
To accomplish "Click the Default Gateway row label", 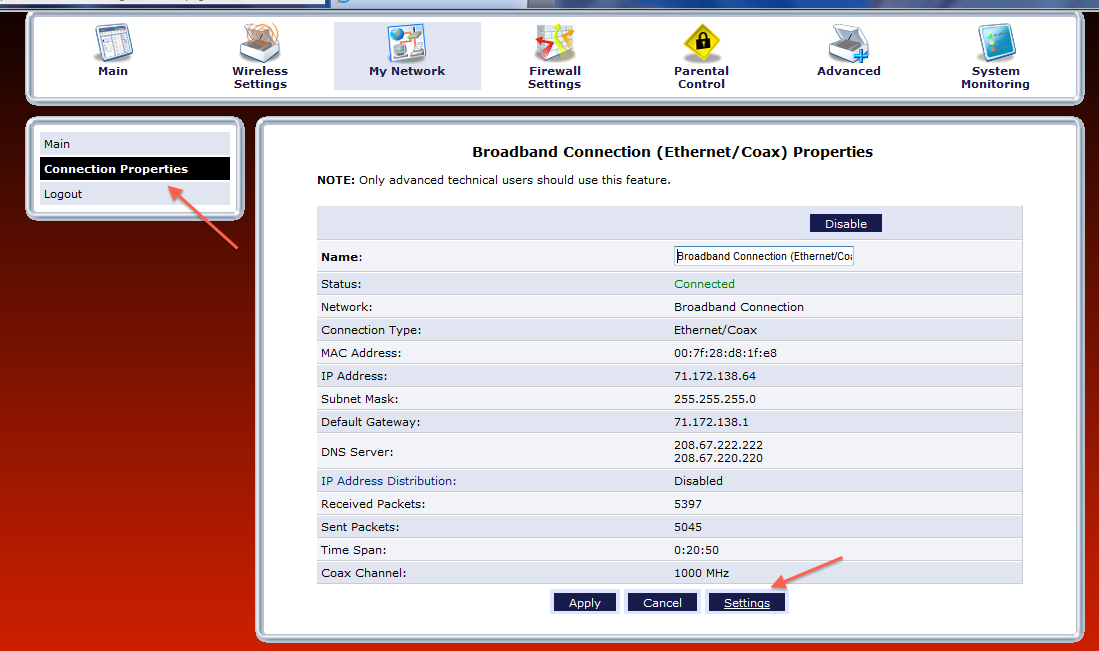I will click(371, 422).
